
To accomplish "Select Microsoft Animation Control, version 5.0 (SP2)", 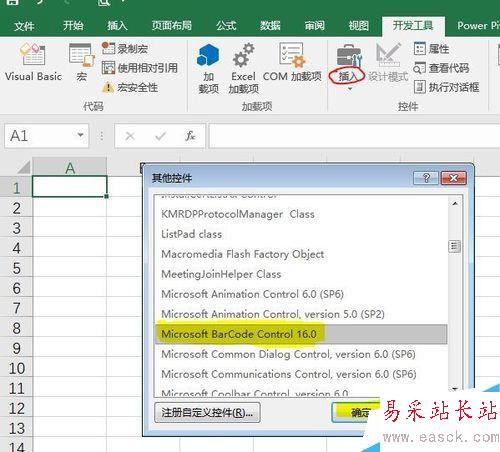I will tap(301, 314).
